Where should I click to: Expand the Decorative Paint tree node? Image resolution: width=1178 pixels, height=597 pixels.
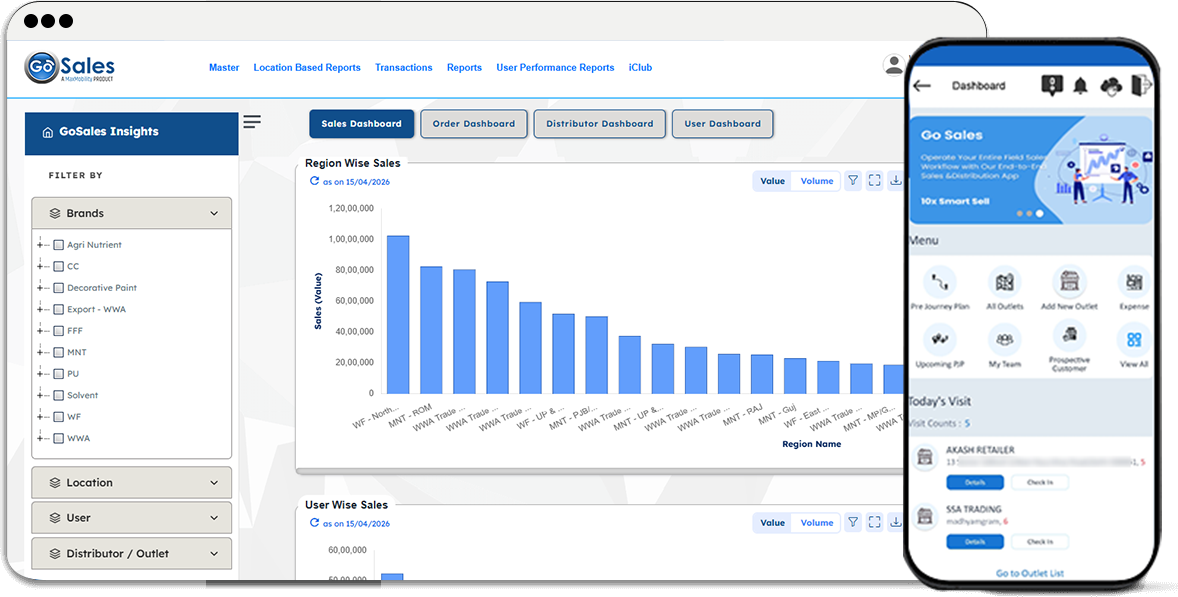click(40, 288)
